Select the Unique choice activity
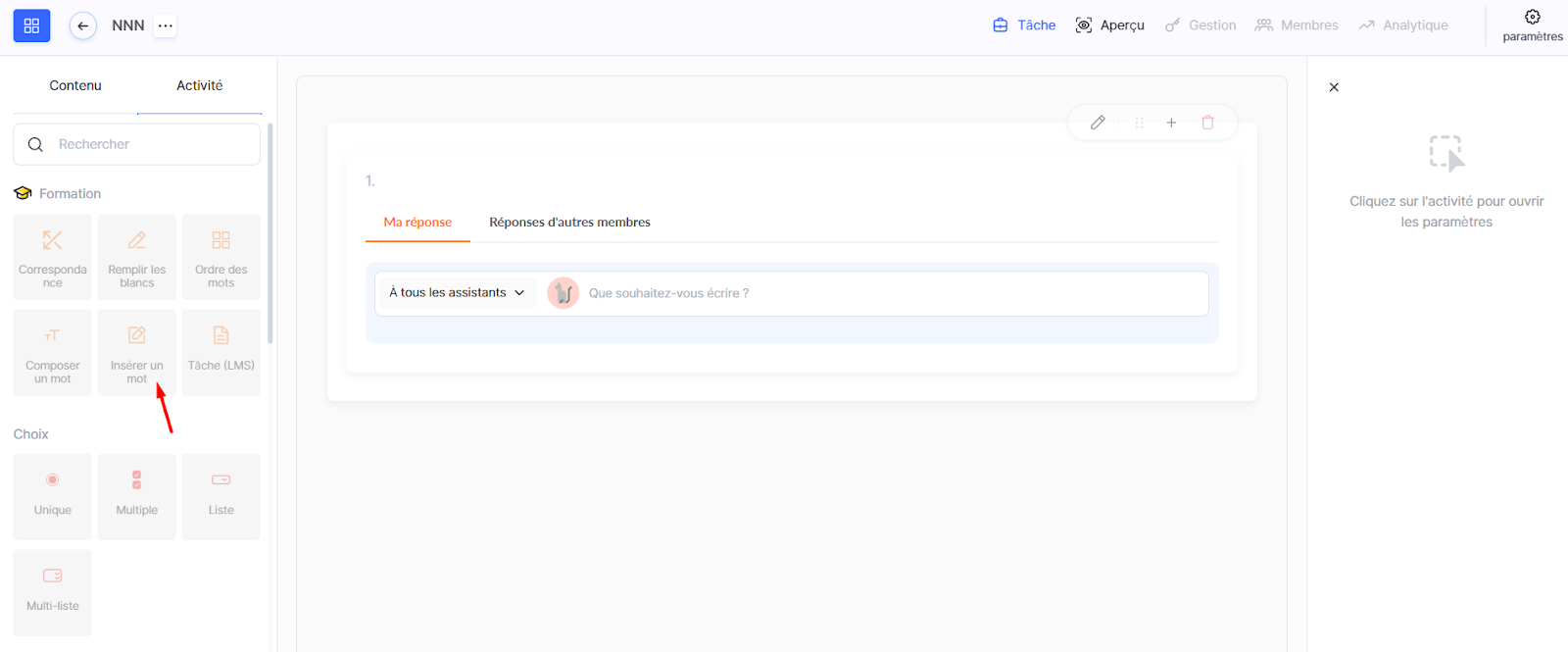The width and height of the screenshot is (1568, 652). tap(53, 496)
